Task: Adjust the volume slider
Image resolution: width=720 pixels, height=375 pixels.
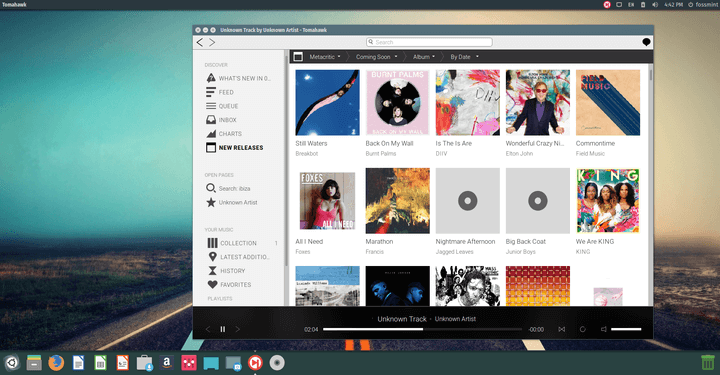Action: [x=626, y=329]
